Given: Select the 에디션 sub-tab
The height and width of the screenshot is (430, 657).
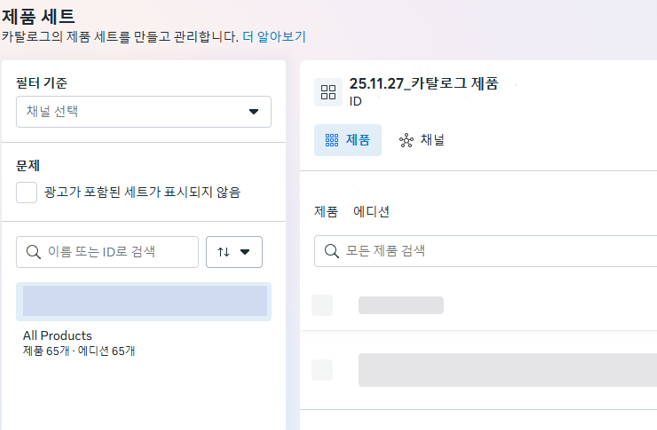Looking at the screenshot, I should point(371,212).
